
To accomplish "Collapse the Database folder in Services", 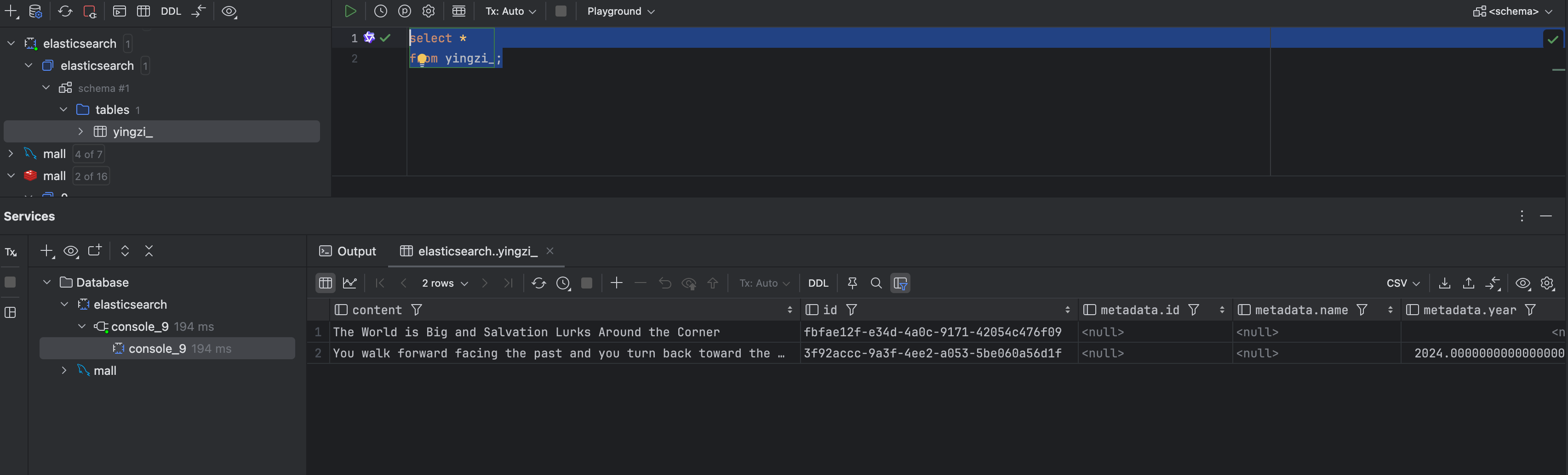I will (x=47, y=282).
